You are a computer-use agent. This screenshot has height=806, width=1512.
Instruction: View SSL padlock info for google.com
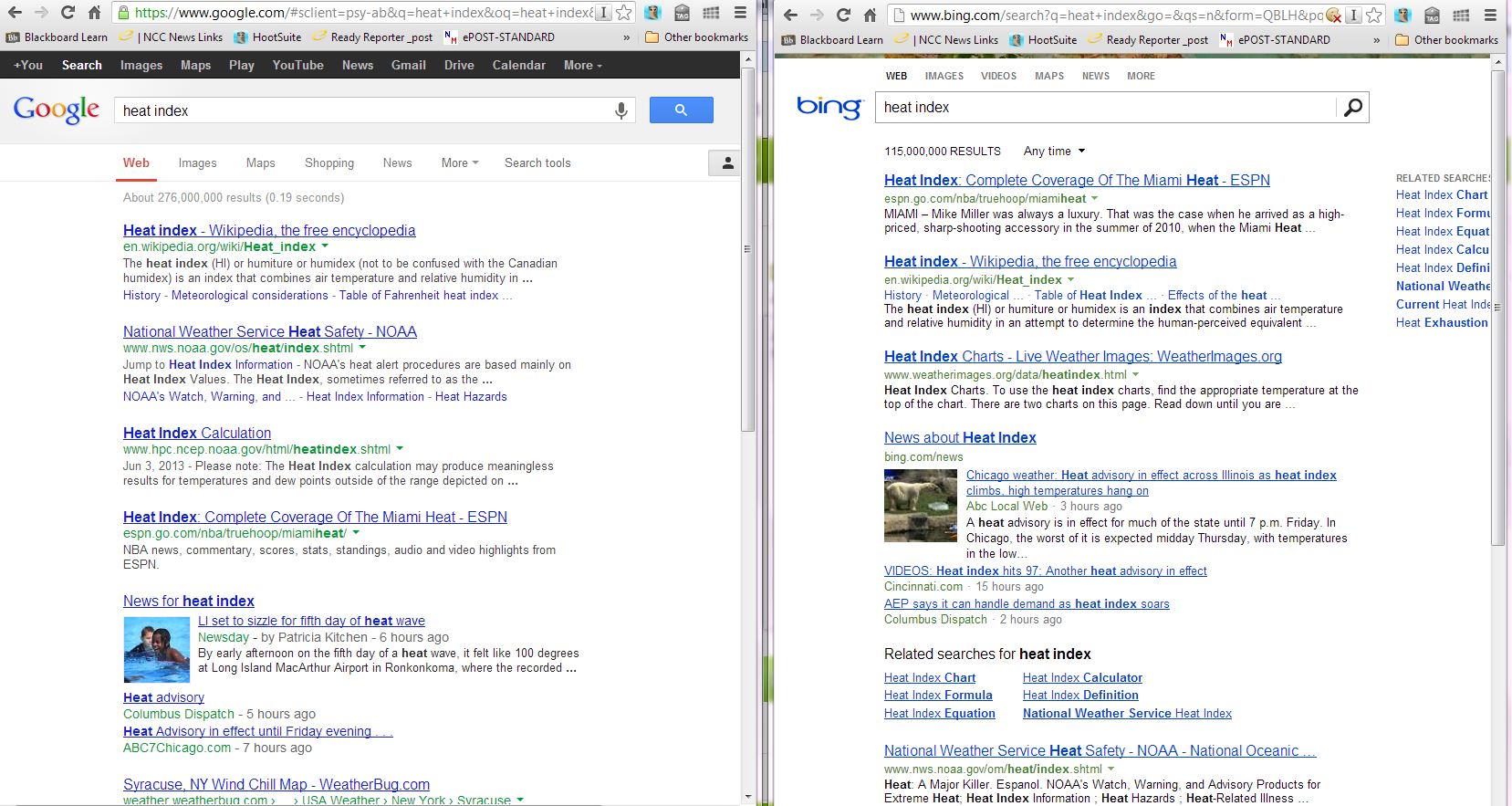[x=123, y=13]
